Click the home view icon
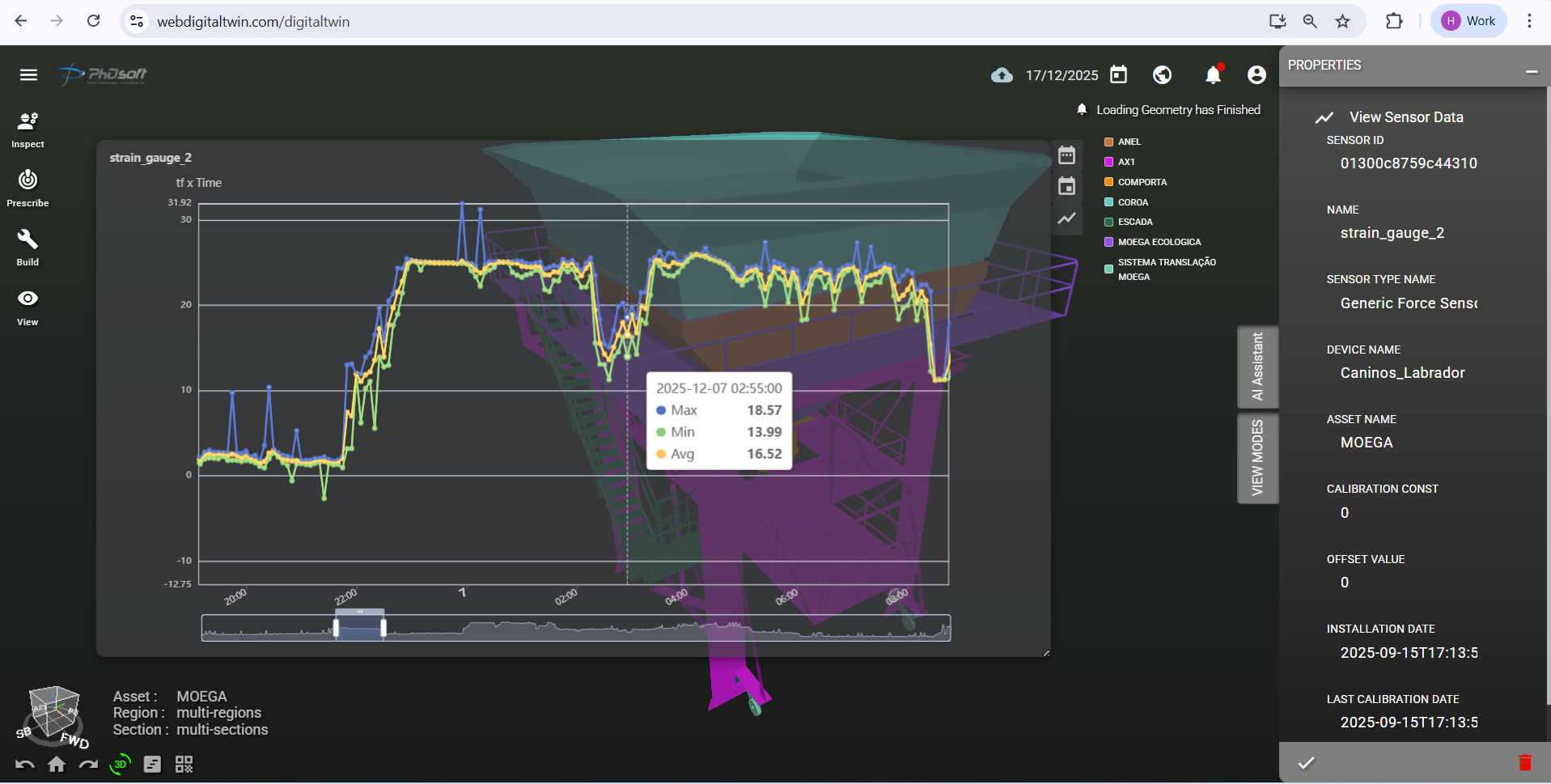Screen dimensions: 1551x784 [57, 765]
